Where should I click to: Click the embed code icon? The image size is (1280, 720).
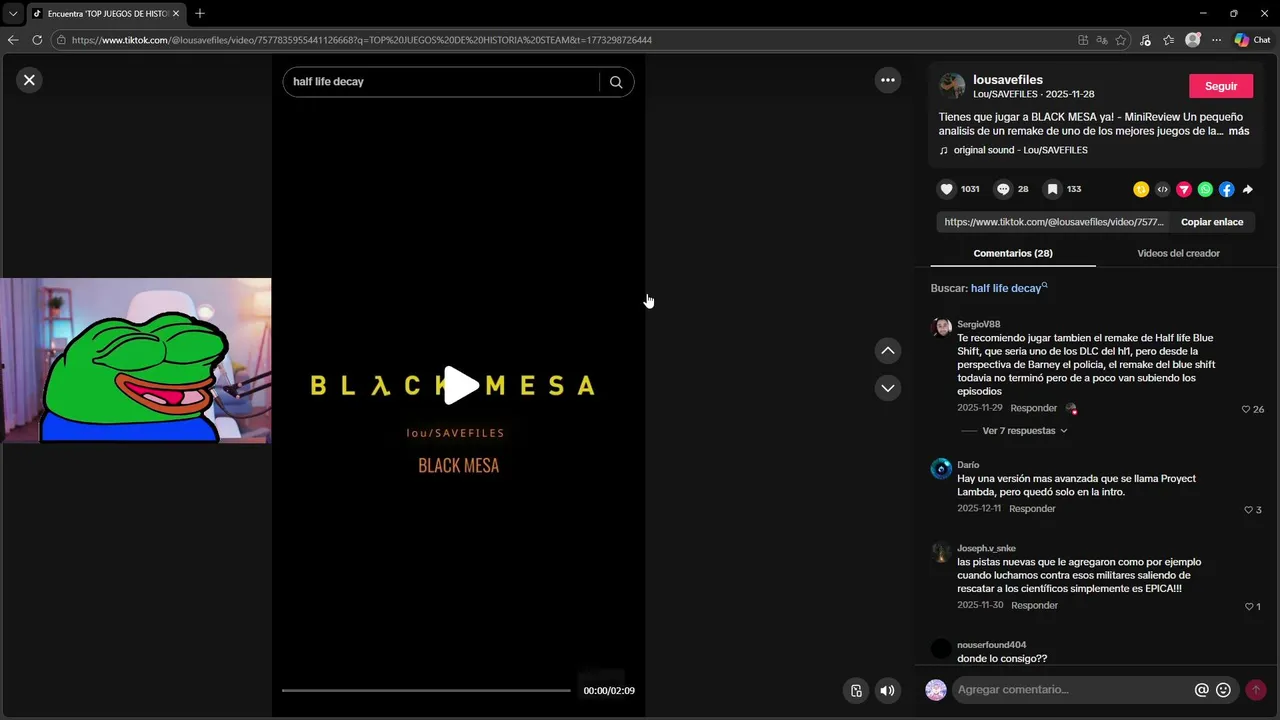coord(1162,189)
